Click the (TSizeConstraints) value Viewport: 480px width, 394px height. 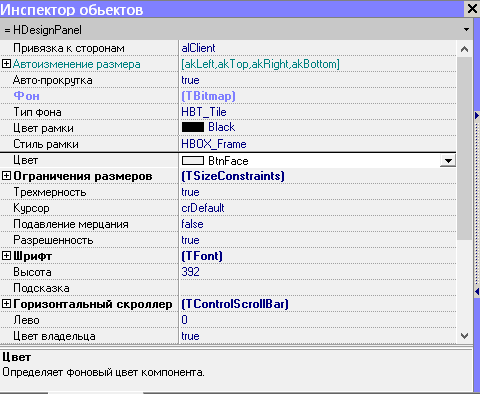233,176
